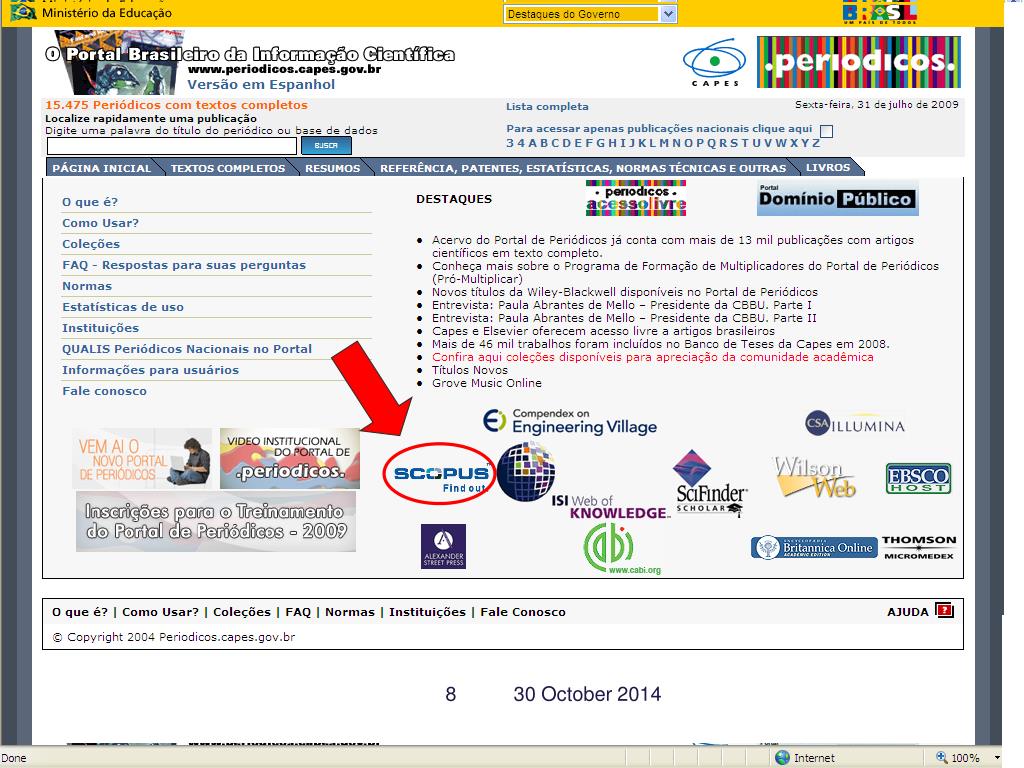Open ISI Web of Knowledge logo
This screenshot has width=1024, height=768.
[x=581, y=481]
